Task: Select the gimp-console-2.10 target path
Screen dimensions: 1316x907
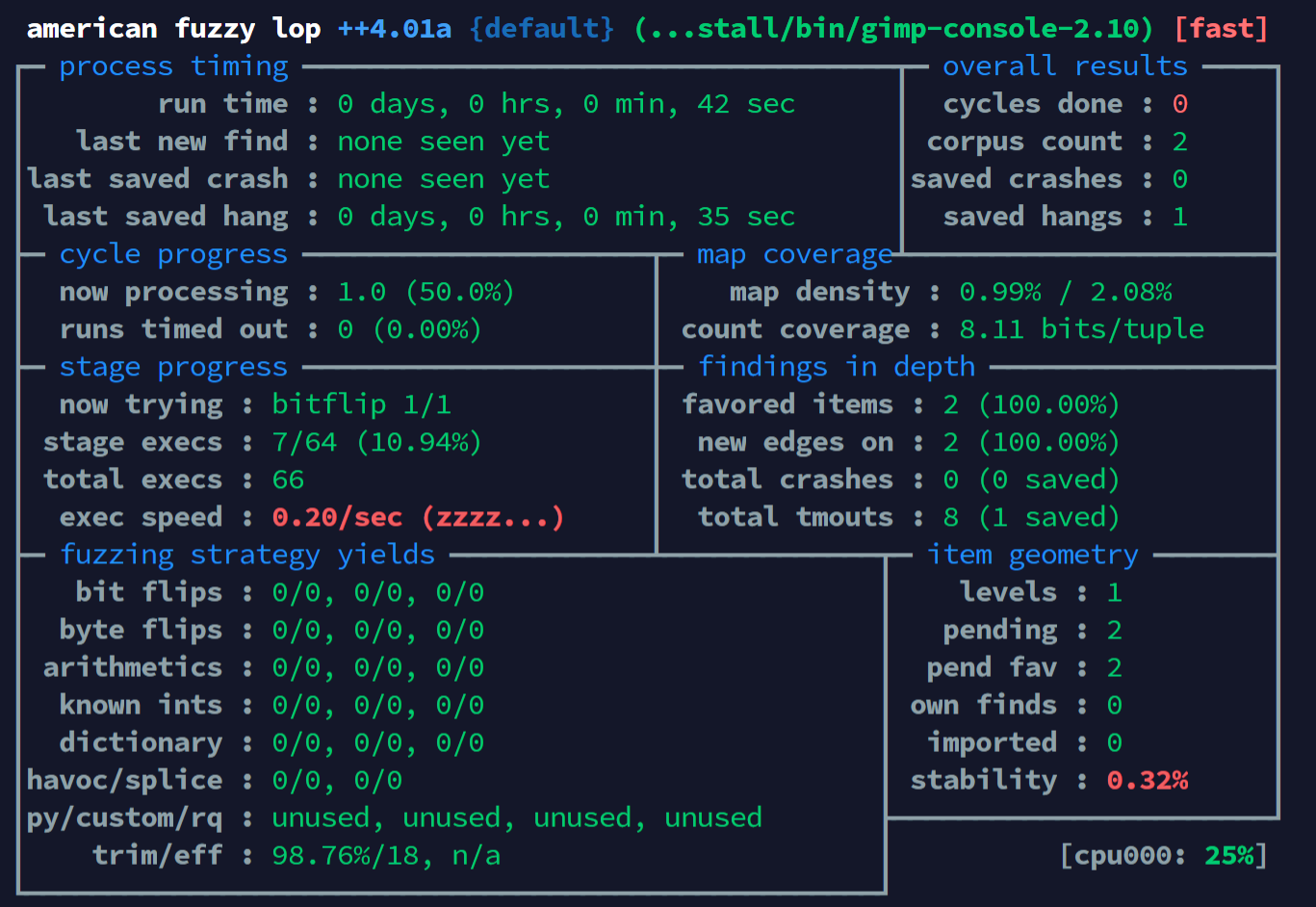Action: pyautogui.click(x=893, y=28)
